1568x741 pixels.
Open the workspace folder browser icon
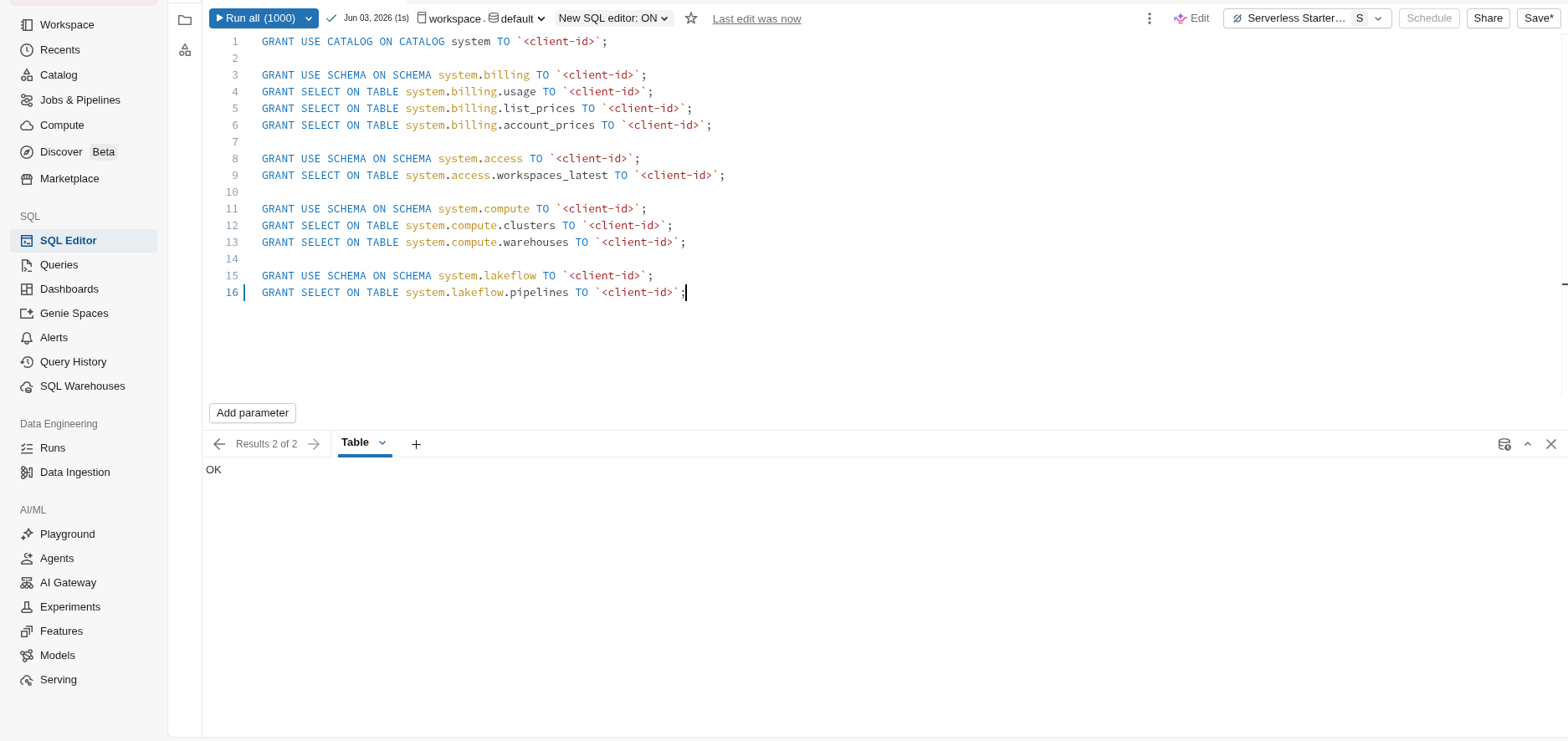[185, 20]
